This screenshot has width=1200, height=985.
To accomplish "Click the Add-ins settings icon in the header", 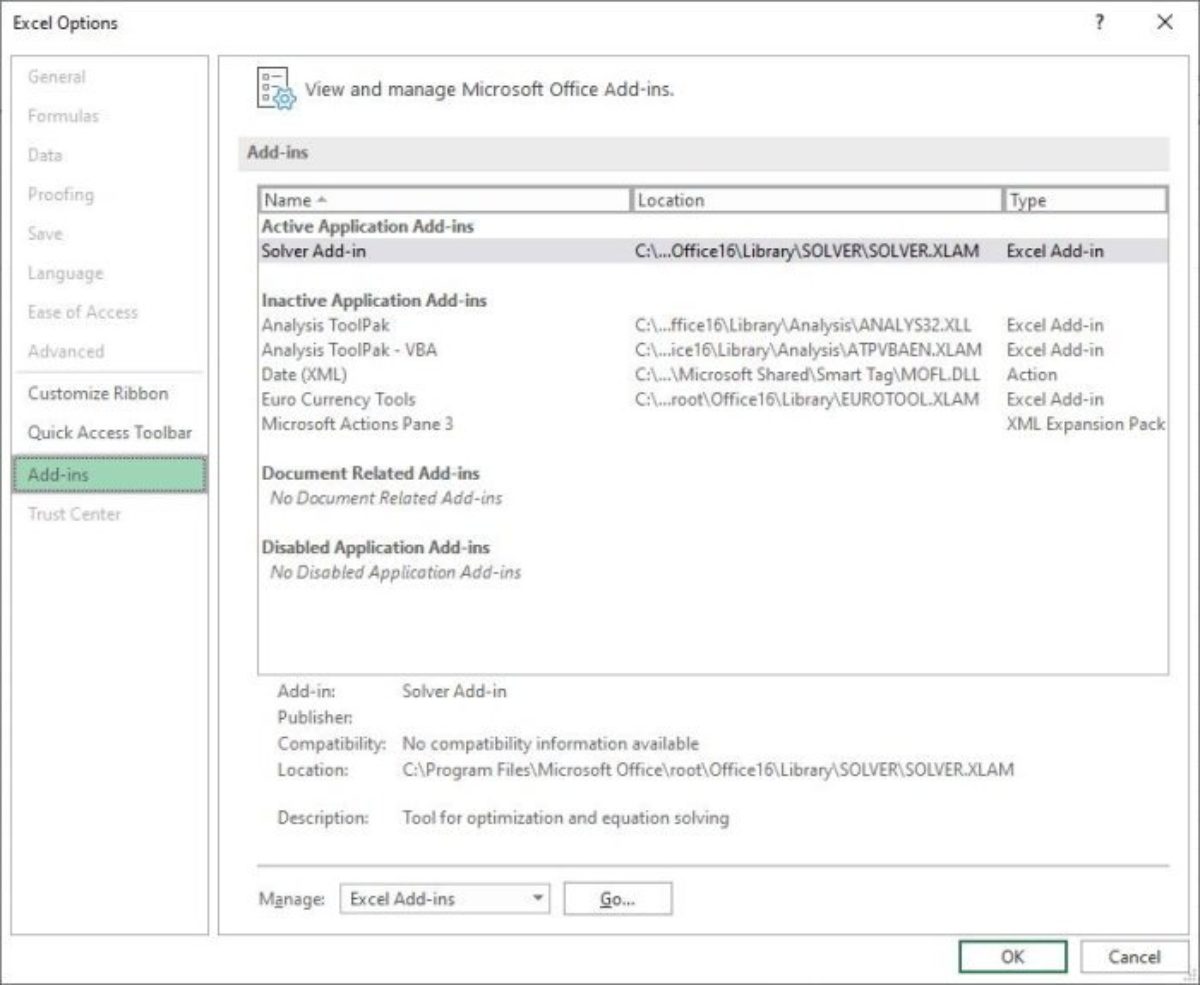I will 276,90.
